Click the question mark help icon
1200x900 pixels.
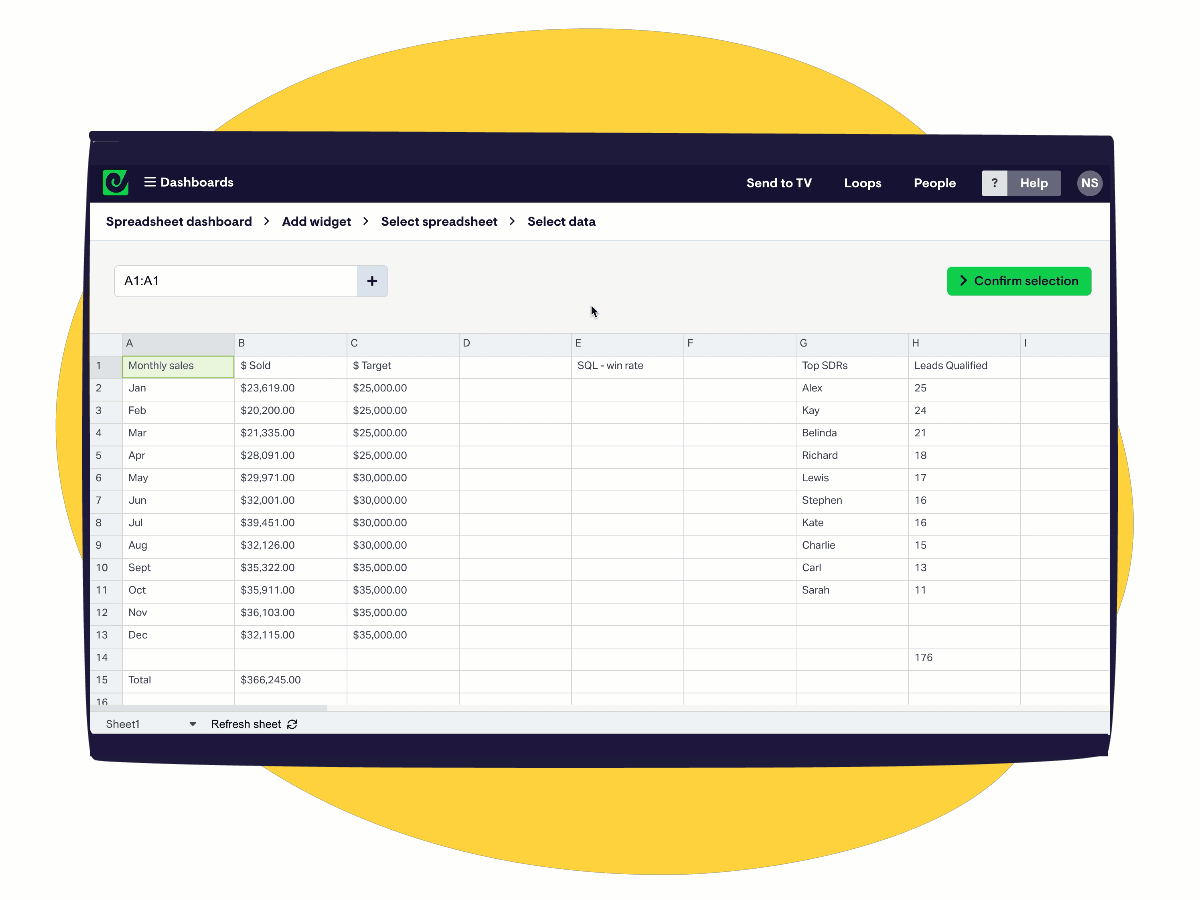pos(994,183)
